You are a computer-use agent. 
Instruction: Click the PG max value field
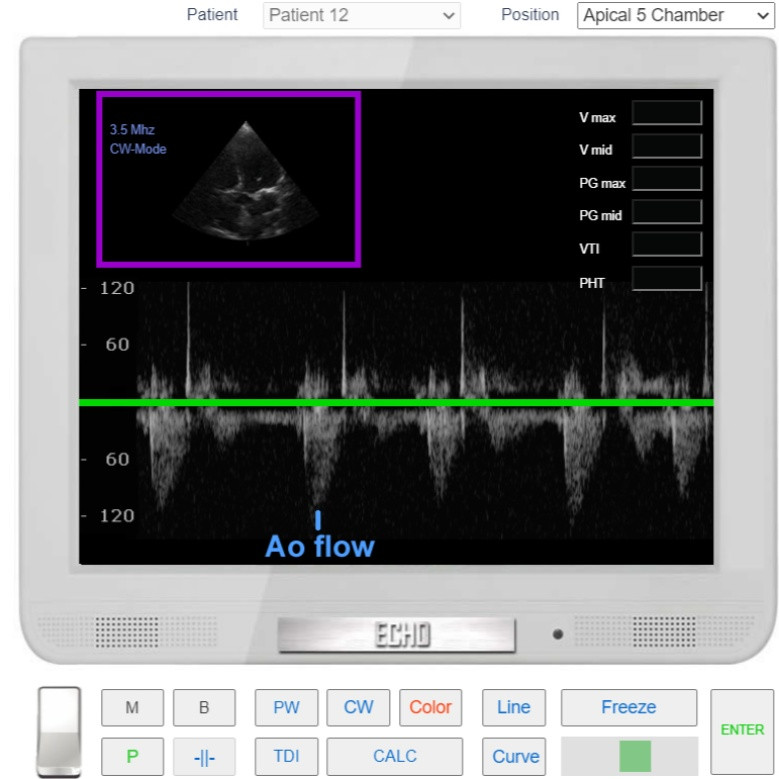point(667,179)
